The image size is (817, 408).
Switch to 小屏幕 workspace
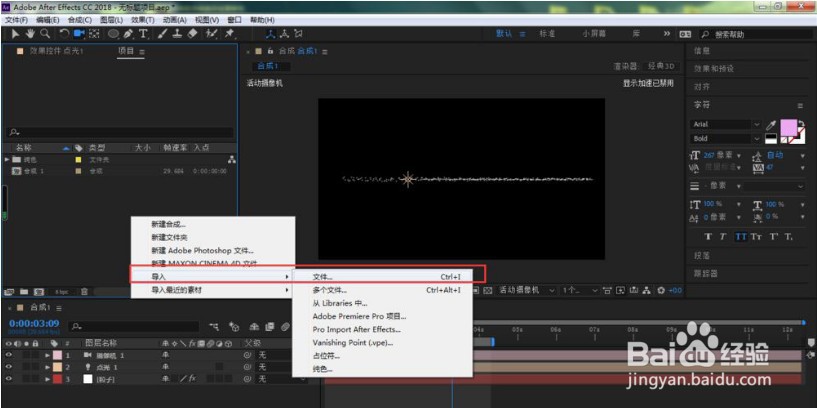pos(594,33)
